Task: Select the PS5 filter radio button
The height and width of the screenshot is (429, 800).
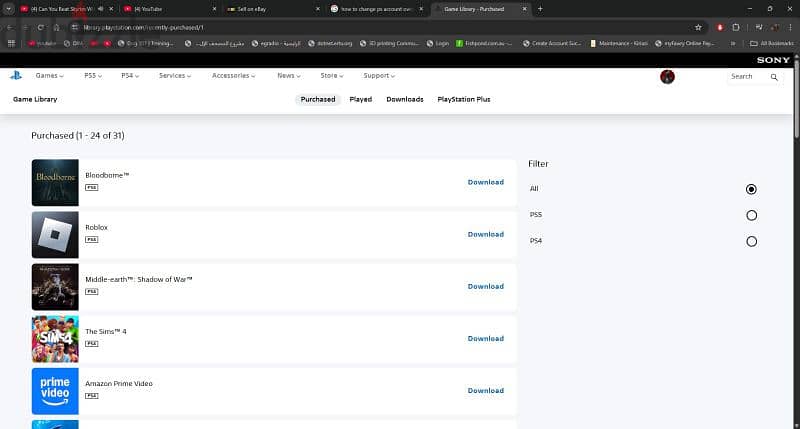Action: tap(751, 215)
